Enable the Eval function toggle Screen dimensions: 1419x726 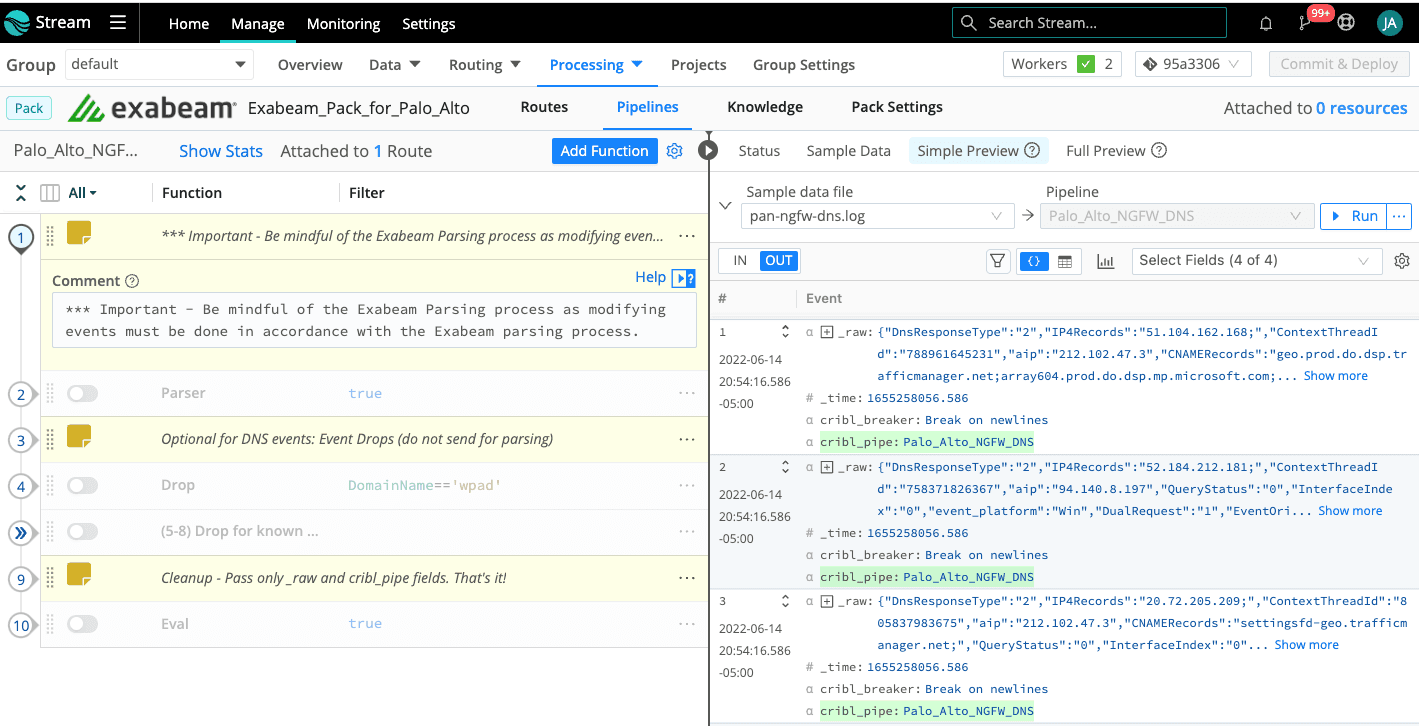pyautogui.click(x=82, y=624)
